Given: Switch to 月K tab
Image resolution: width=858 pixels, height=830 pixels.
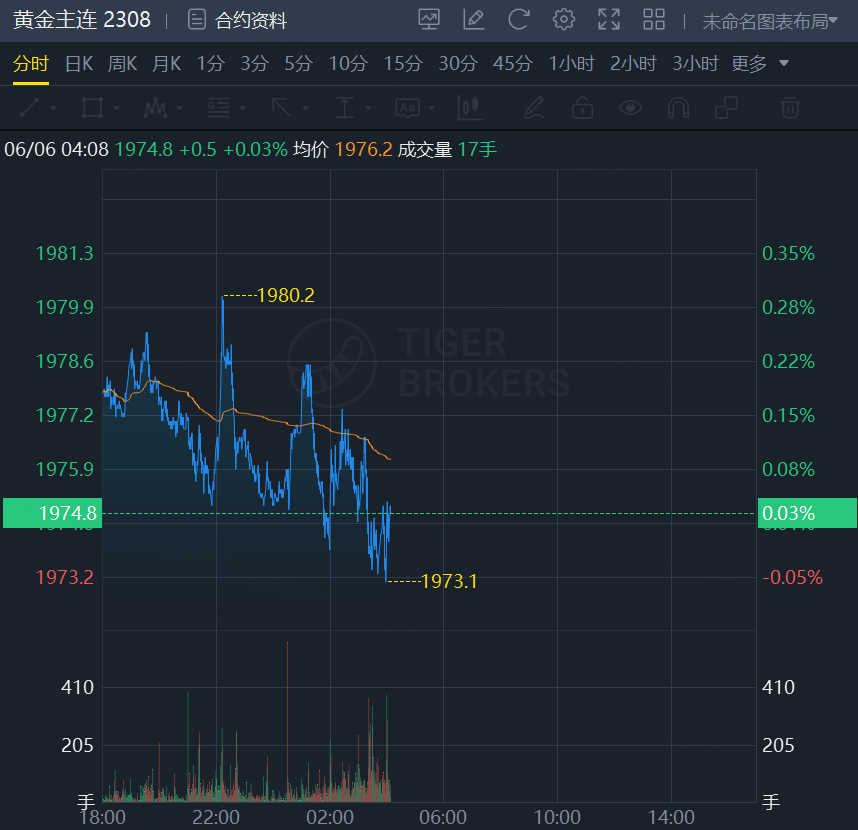Looking at the screenshot, I should 167,63.
